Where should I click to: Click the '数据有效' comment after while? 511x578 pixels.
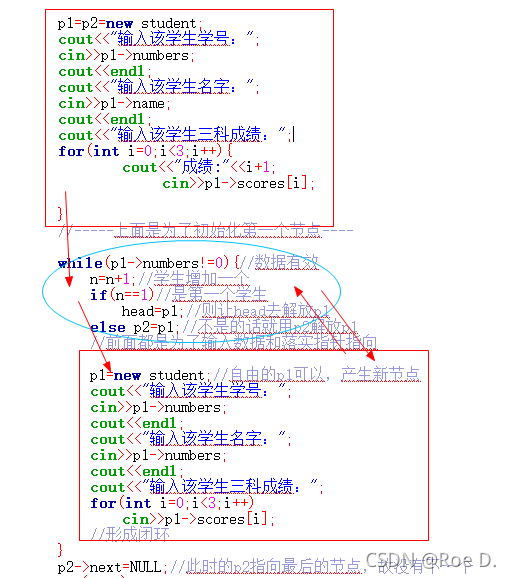tap(286, 262)
